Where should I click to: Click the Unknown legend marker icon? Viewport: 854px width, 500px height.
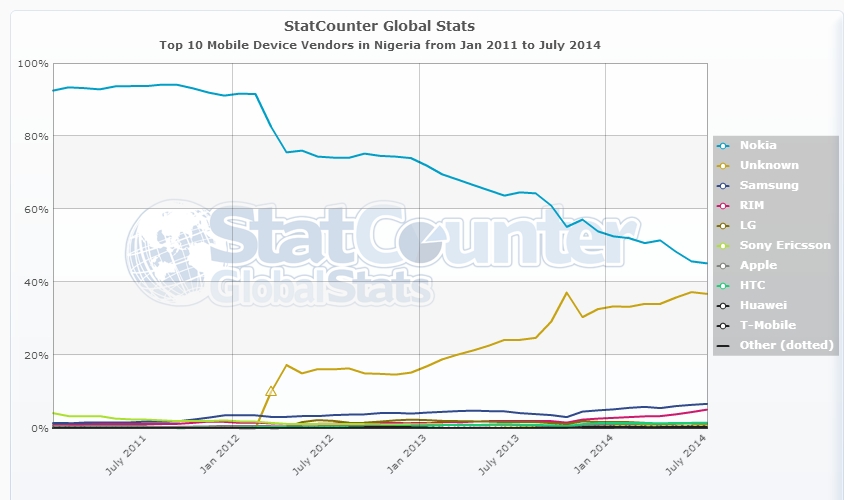coord(724,165)
